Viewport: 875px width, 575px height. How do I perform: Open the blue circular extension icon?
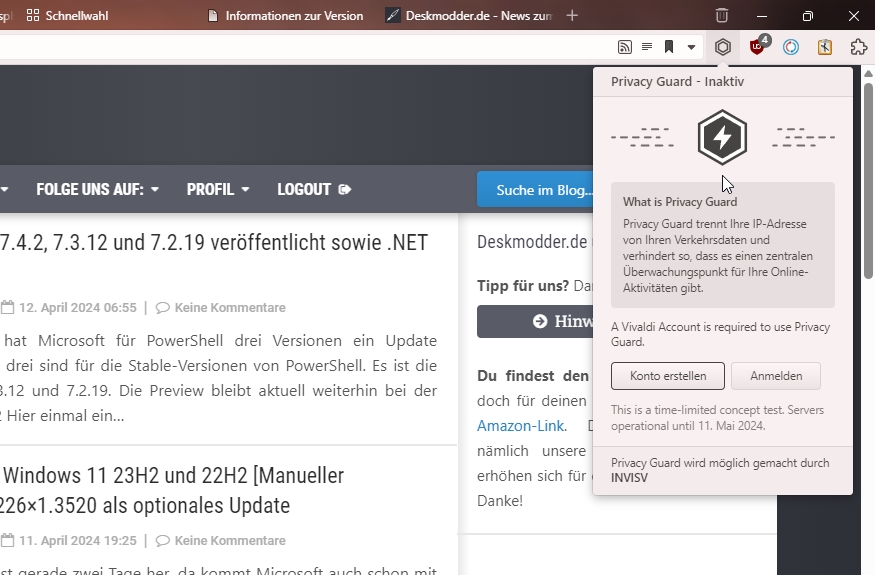pos(791,47)
